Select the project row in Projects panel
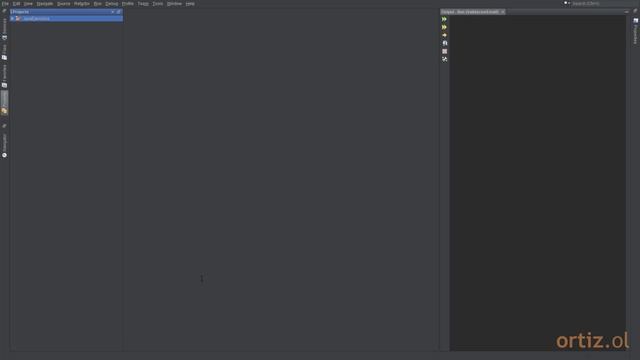This screenshot has width=640, height=360. pos(67,19)
